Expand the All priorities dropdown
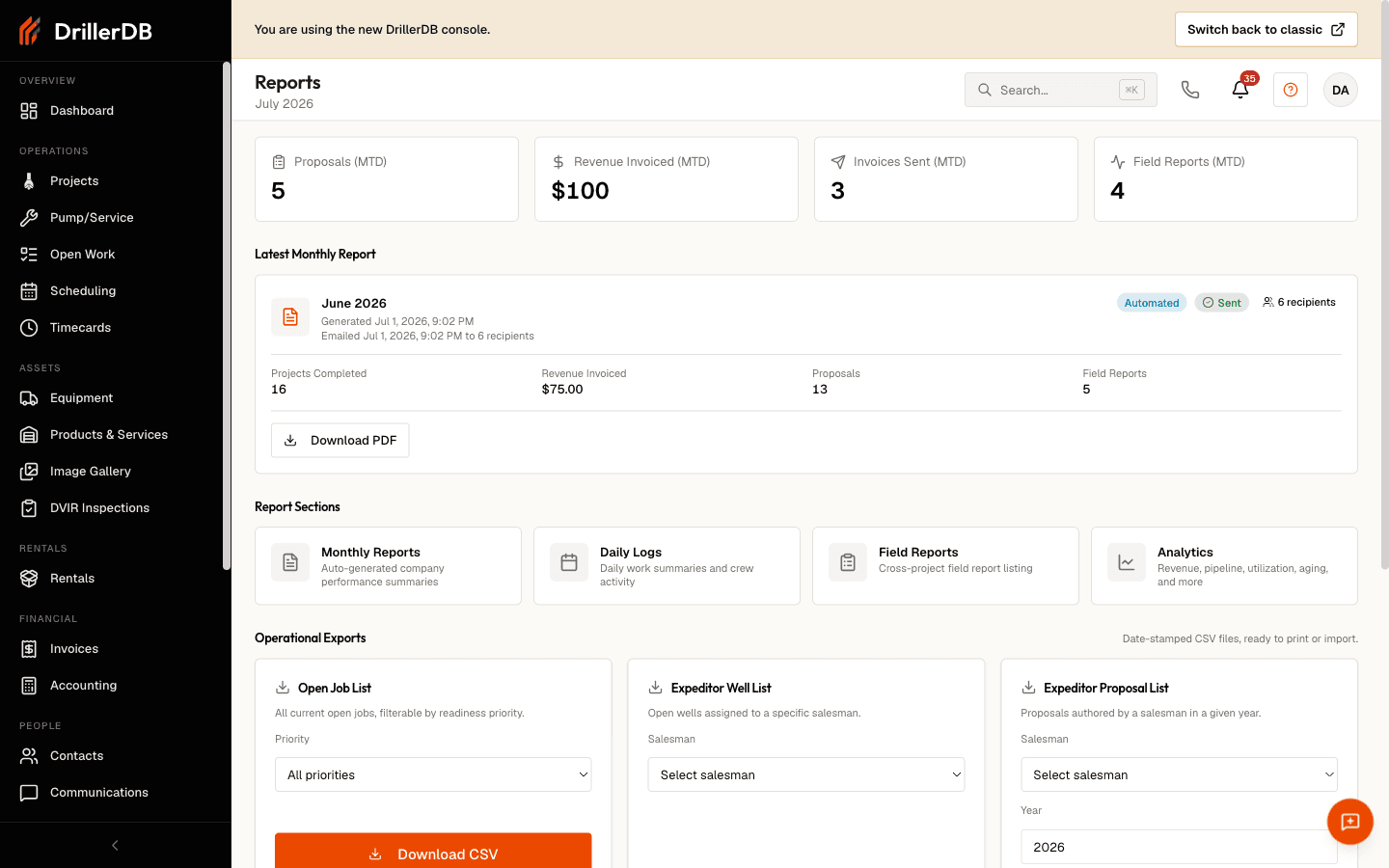Viewport: 1389px width, 868px height. click(x=433, y=775)
